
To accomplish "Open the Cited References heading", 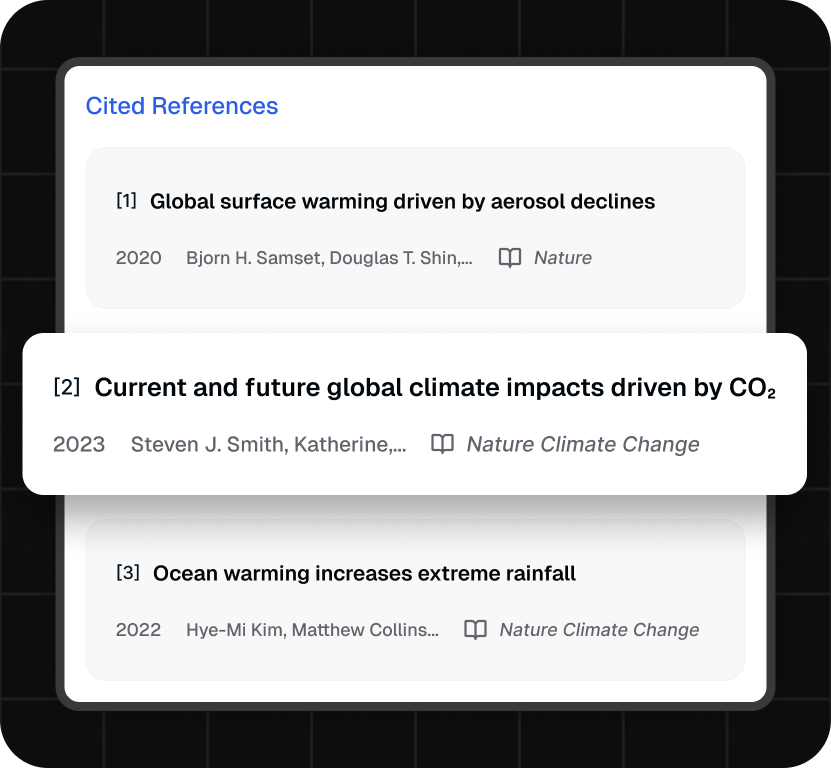I will click(x=182, y=105).
